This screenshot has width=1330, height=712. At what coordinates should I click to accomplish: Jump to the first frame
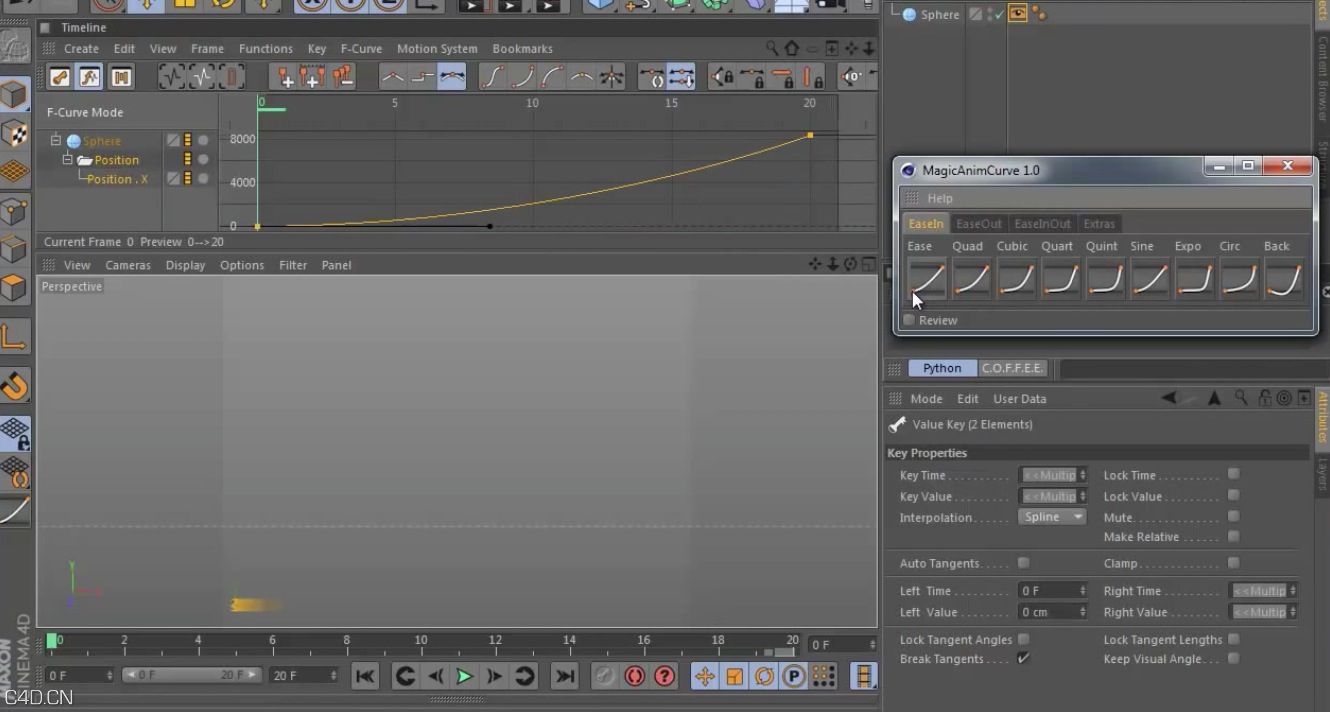coord(365,676)
